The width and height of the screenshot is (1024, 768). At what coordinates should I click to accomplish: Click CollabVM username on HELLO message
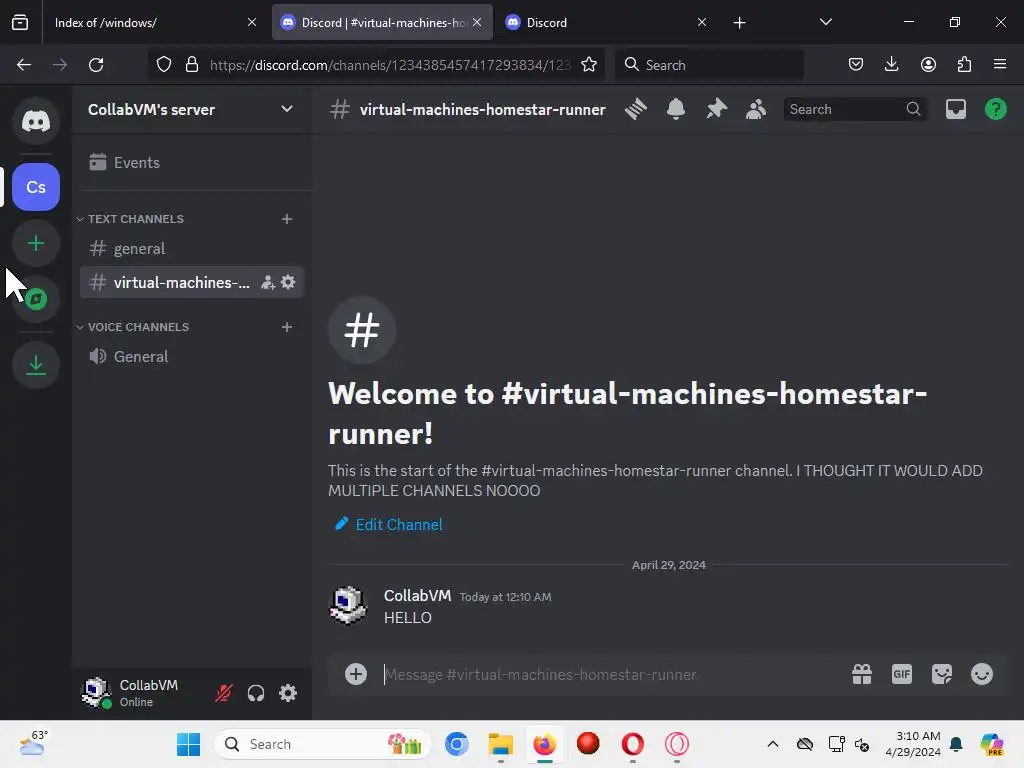[x=417, y=596]
